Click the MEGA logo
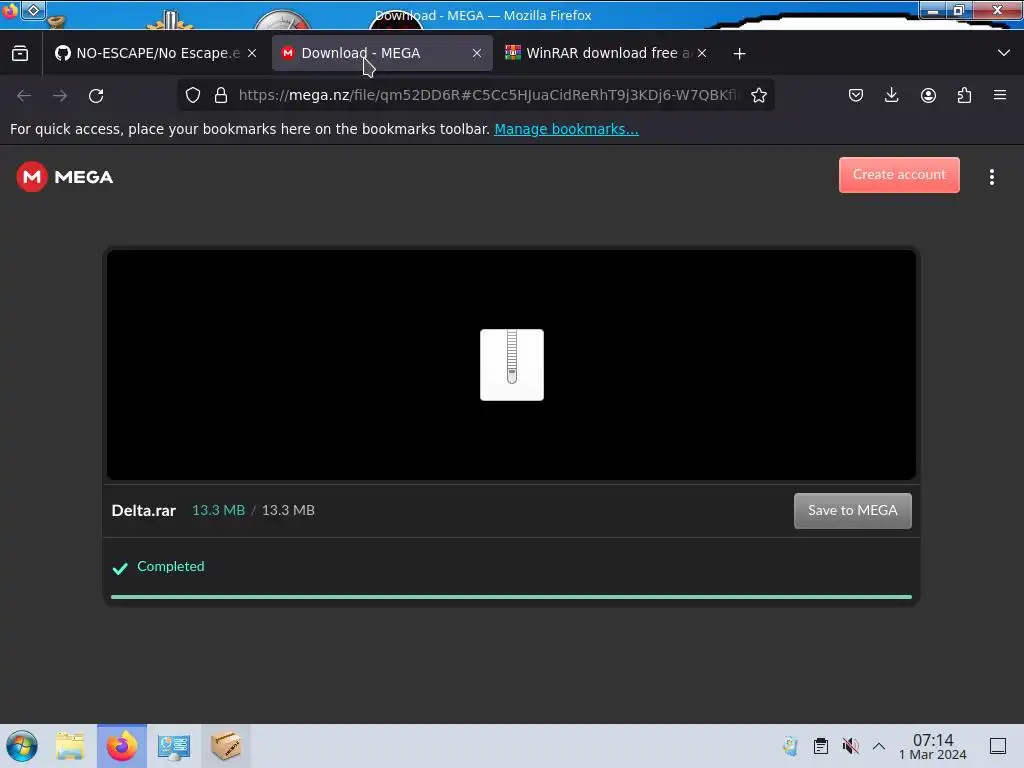The image size is (1024, 768). click(x=65, y=177)
